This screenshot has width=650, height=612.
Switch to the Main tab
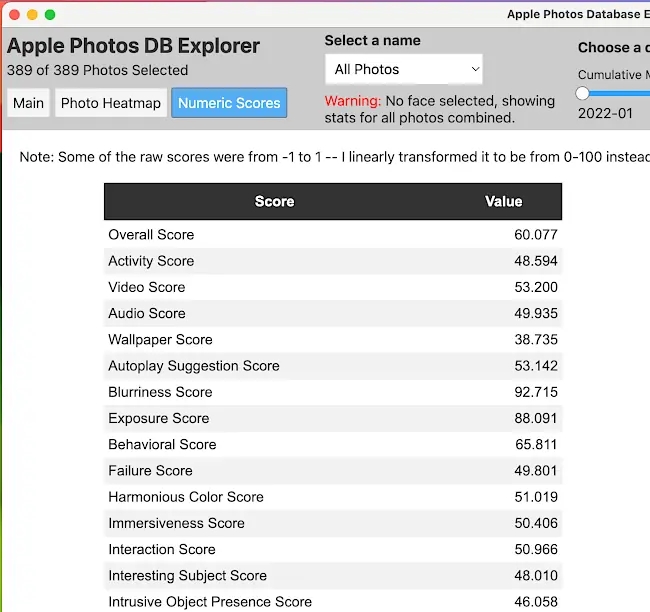pyautogui.click(x=28, y=103)
